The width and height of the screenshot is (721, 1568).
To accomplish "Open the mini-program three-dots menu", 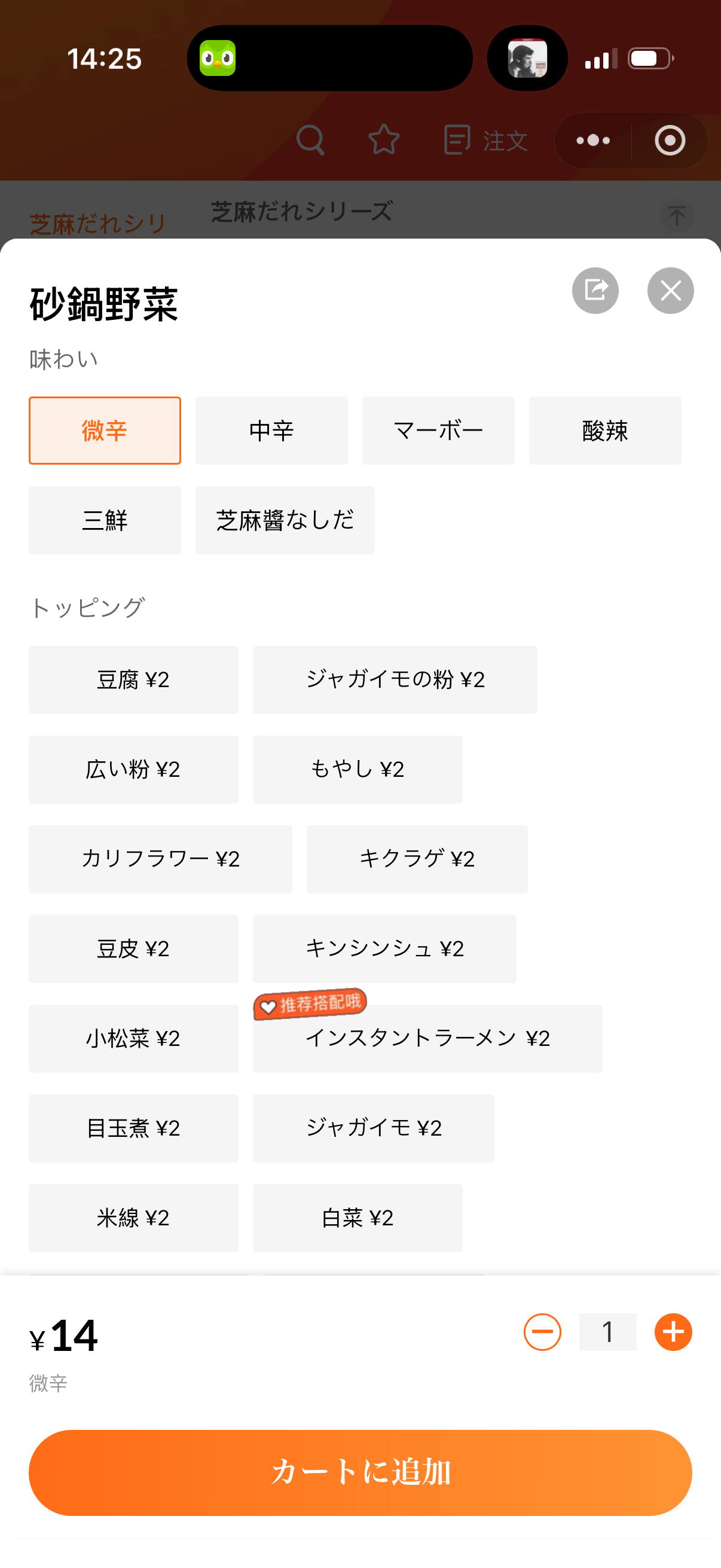I will point(593,140).
